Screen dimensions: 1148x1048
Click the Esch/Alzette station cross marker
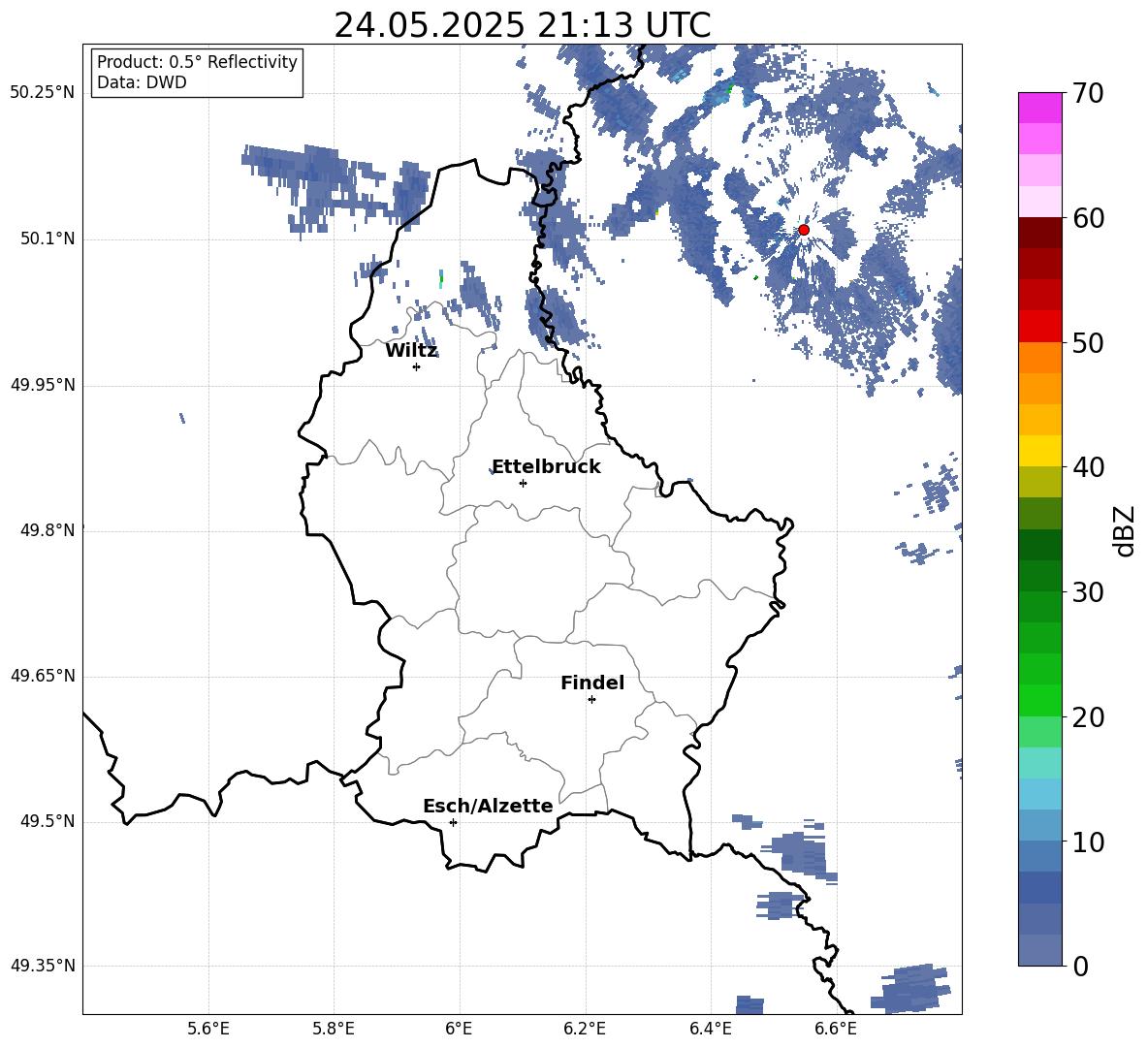click(x=453, y=822)
